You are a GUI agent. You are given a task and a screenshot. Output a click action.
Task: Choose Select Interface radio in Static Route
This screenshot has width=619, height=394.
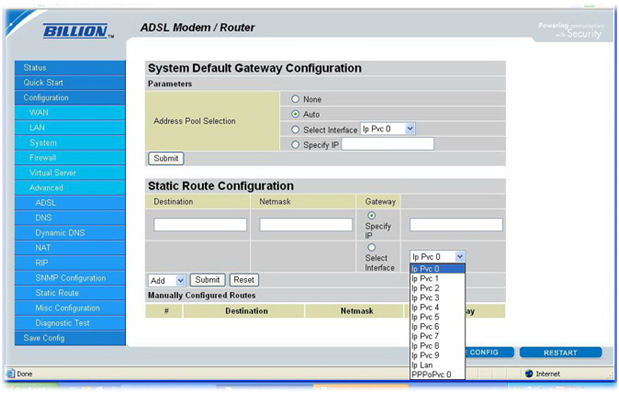pos(371,248)
